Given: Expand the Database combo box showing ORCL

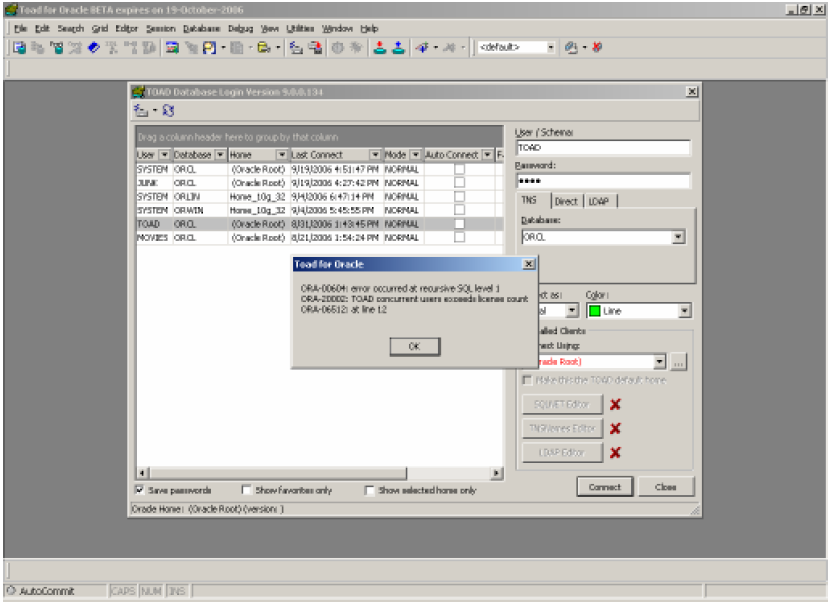Looking at the screenshot, I should (x=678, y=237).
